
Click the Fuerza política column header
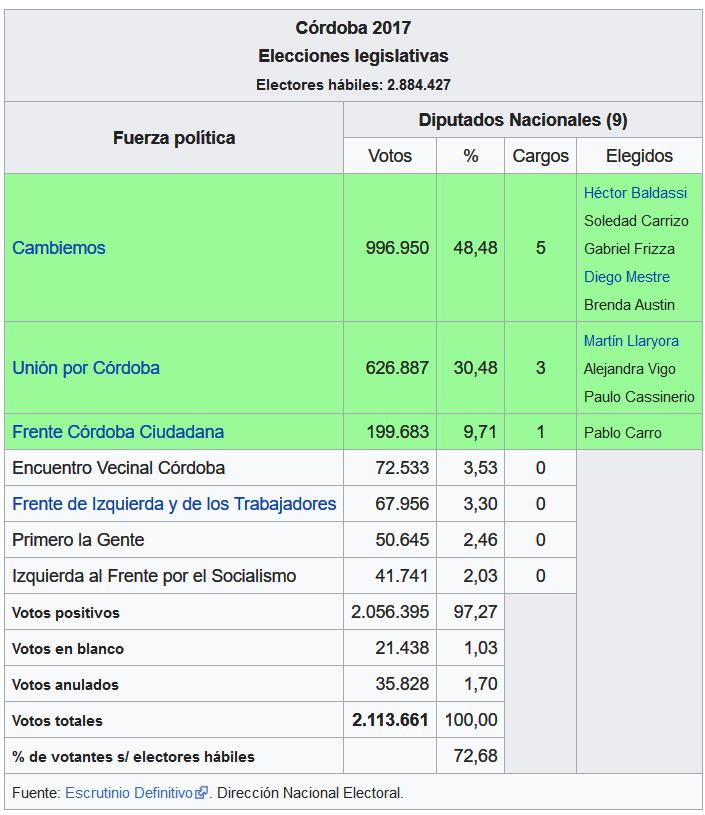coord(174,138)
